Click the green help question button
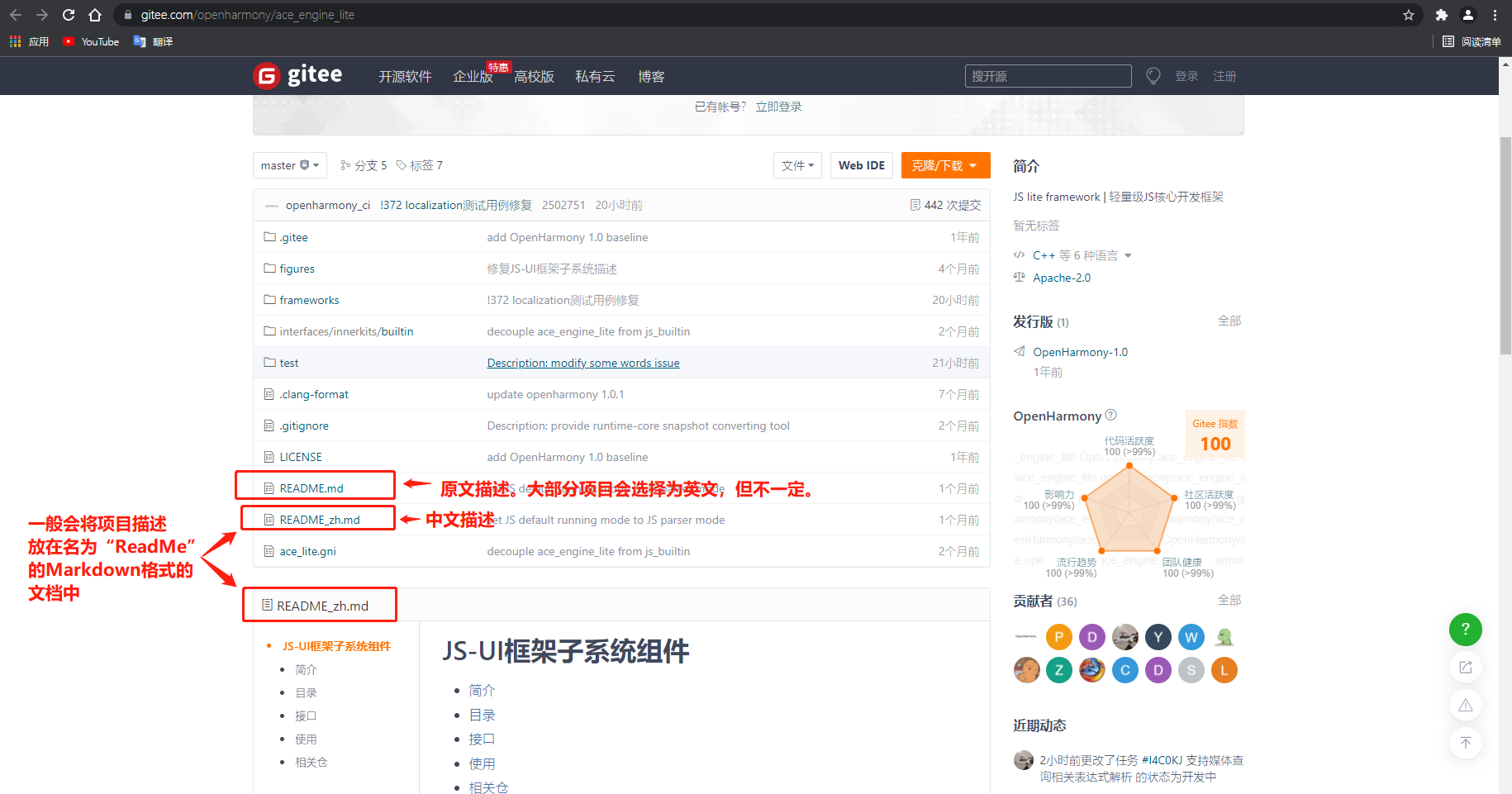The width and height of the screenshot is (1512, 794). coord(1466,629)
